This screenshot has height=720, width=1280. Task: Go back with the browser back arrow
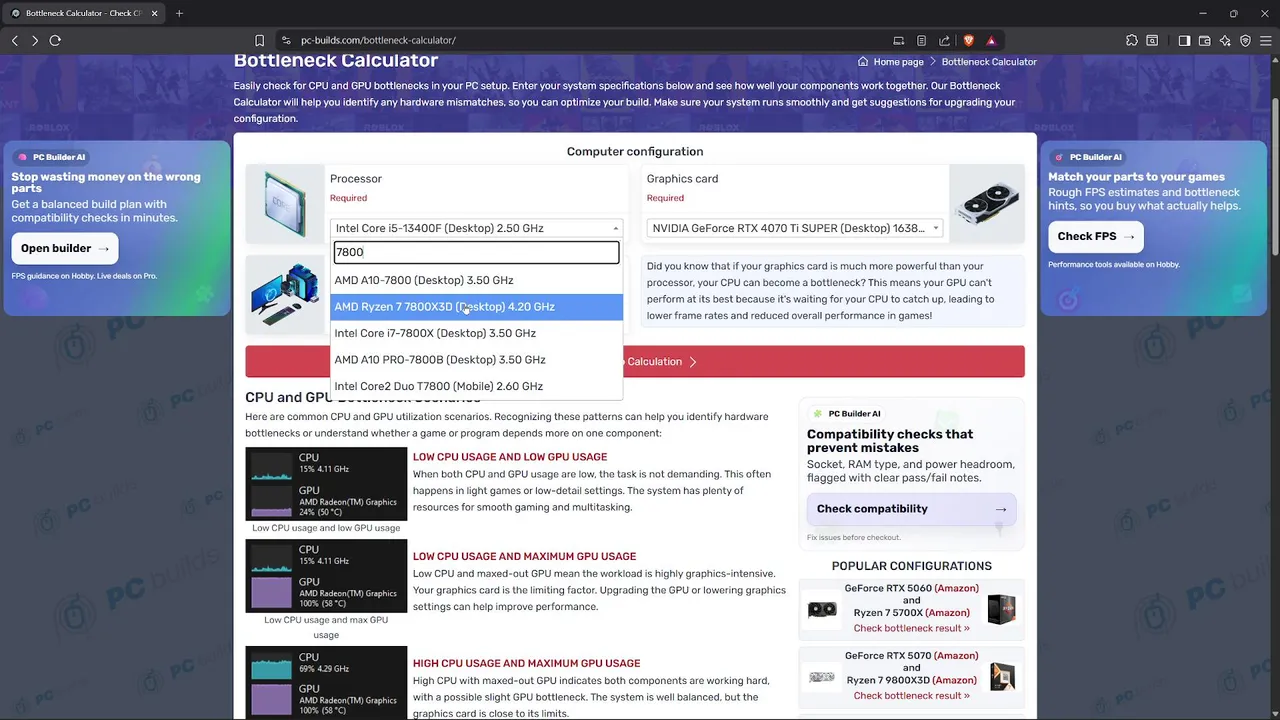pos(15,40)
